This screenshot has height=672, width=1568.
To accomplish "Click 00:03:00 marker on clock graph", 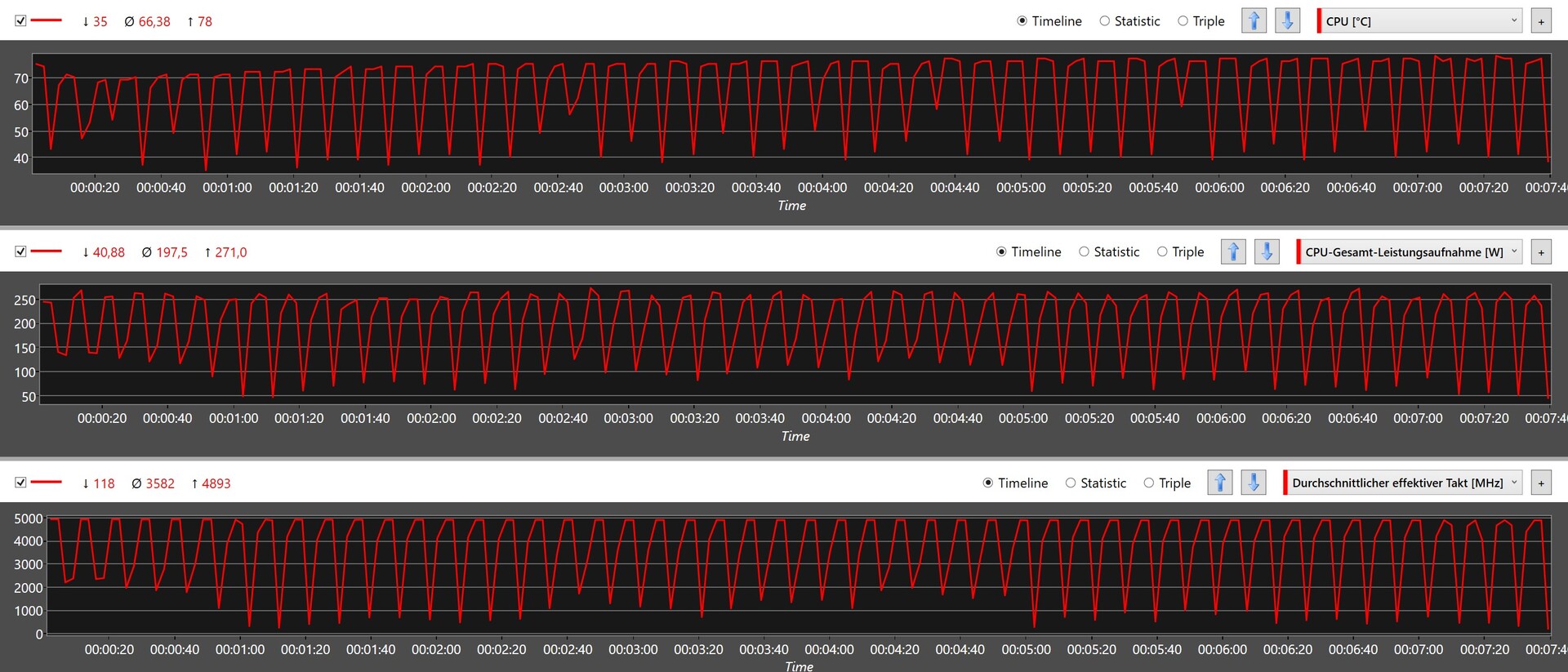I will coord(633,649).
